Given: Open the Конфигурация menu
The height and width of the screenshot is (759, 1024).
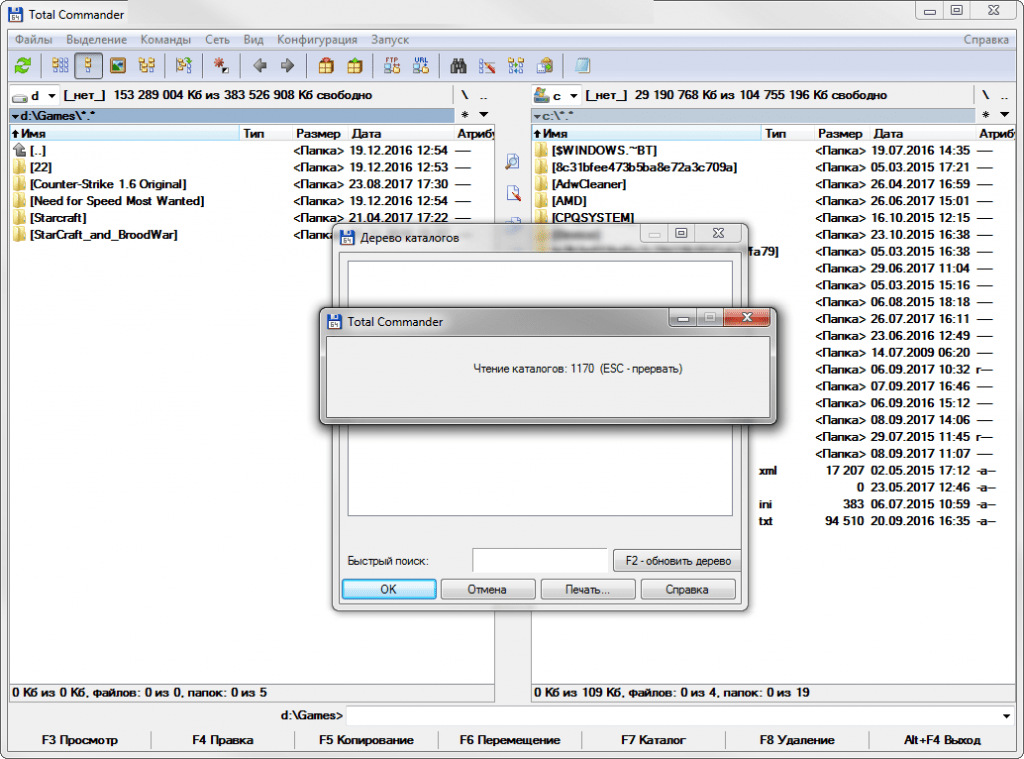Looking at the screenshot, I should point(317,39).
